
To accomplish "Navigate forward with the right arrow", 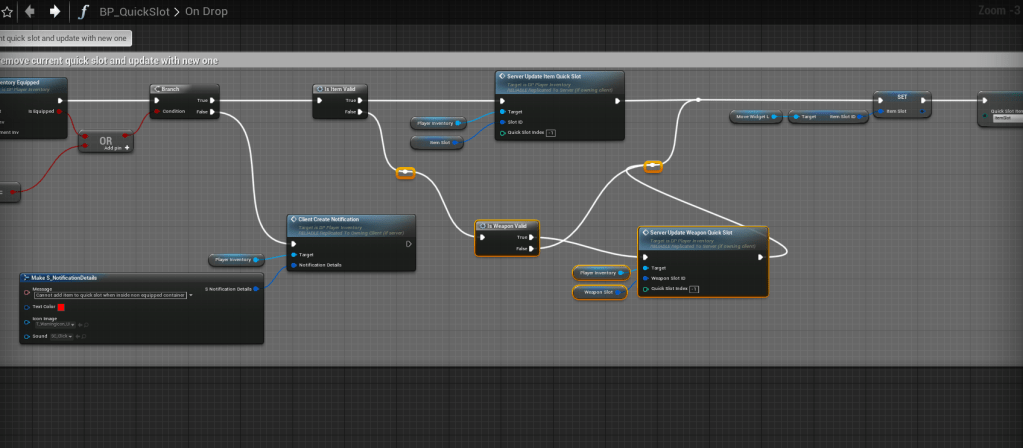I will click(x=54, y=12).
